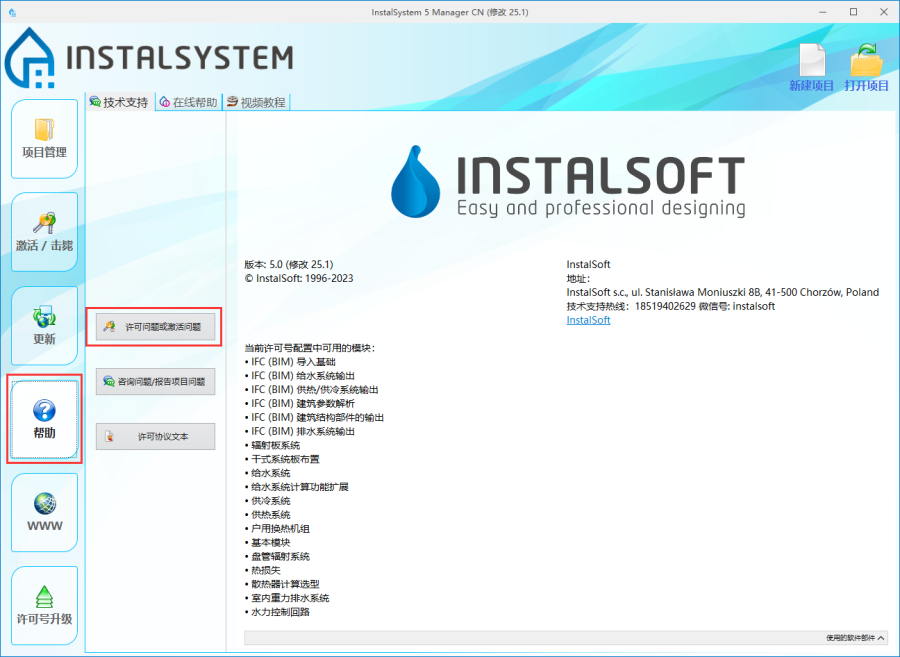Close the InstalSystem Manager window

884,12
